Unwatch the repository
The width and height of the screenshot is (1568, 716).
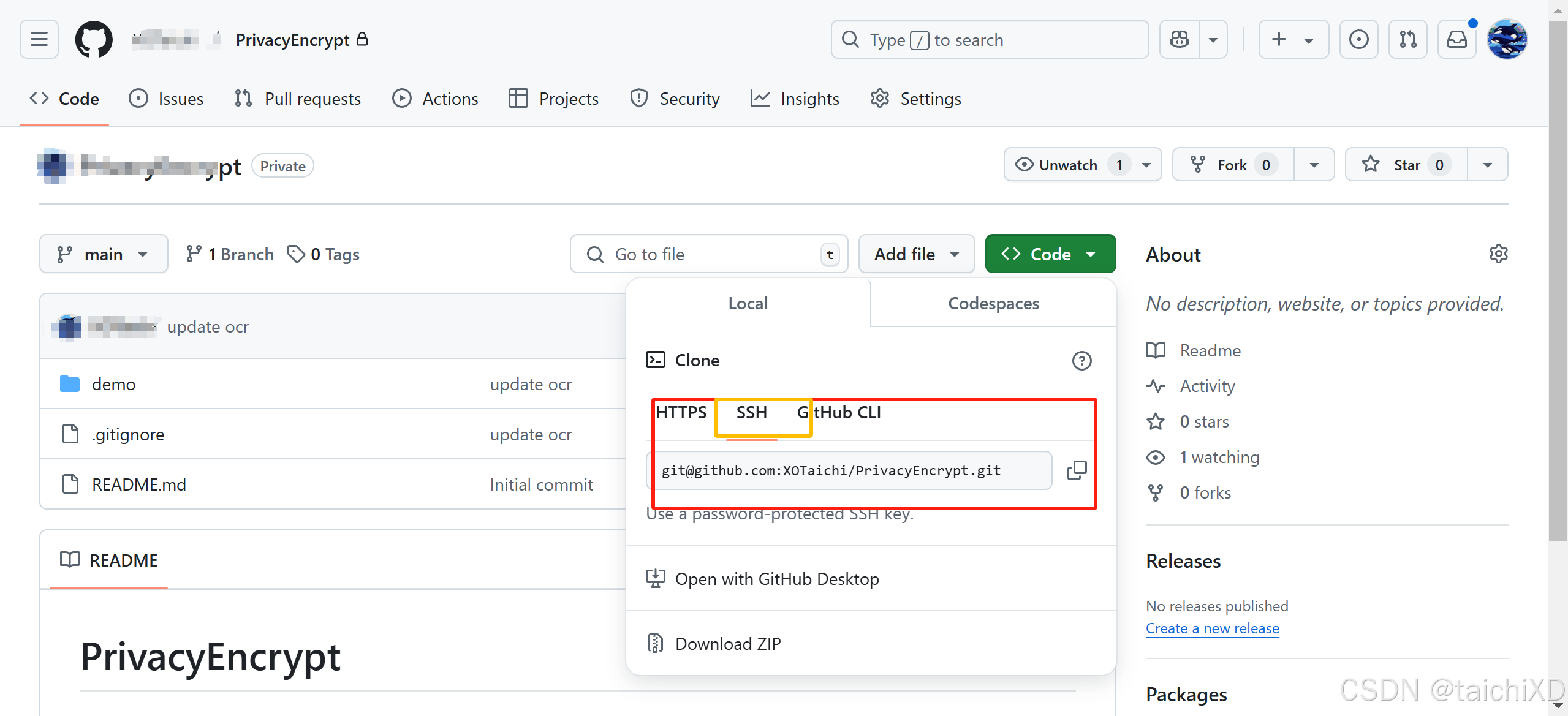(x=1067, y=164)
